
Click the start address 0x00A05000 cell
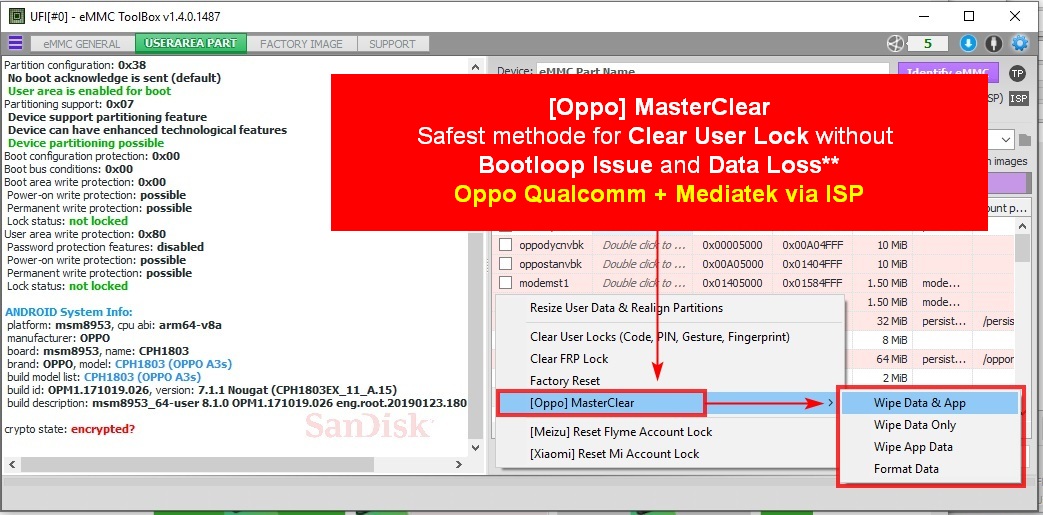[x=732, y=263]
